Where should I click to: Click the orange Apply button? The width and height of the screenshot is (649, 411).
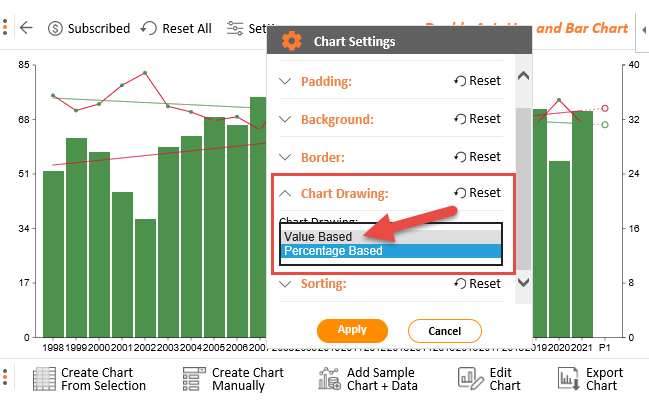[x=352, y=330]
